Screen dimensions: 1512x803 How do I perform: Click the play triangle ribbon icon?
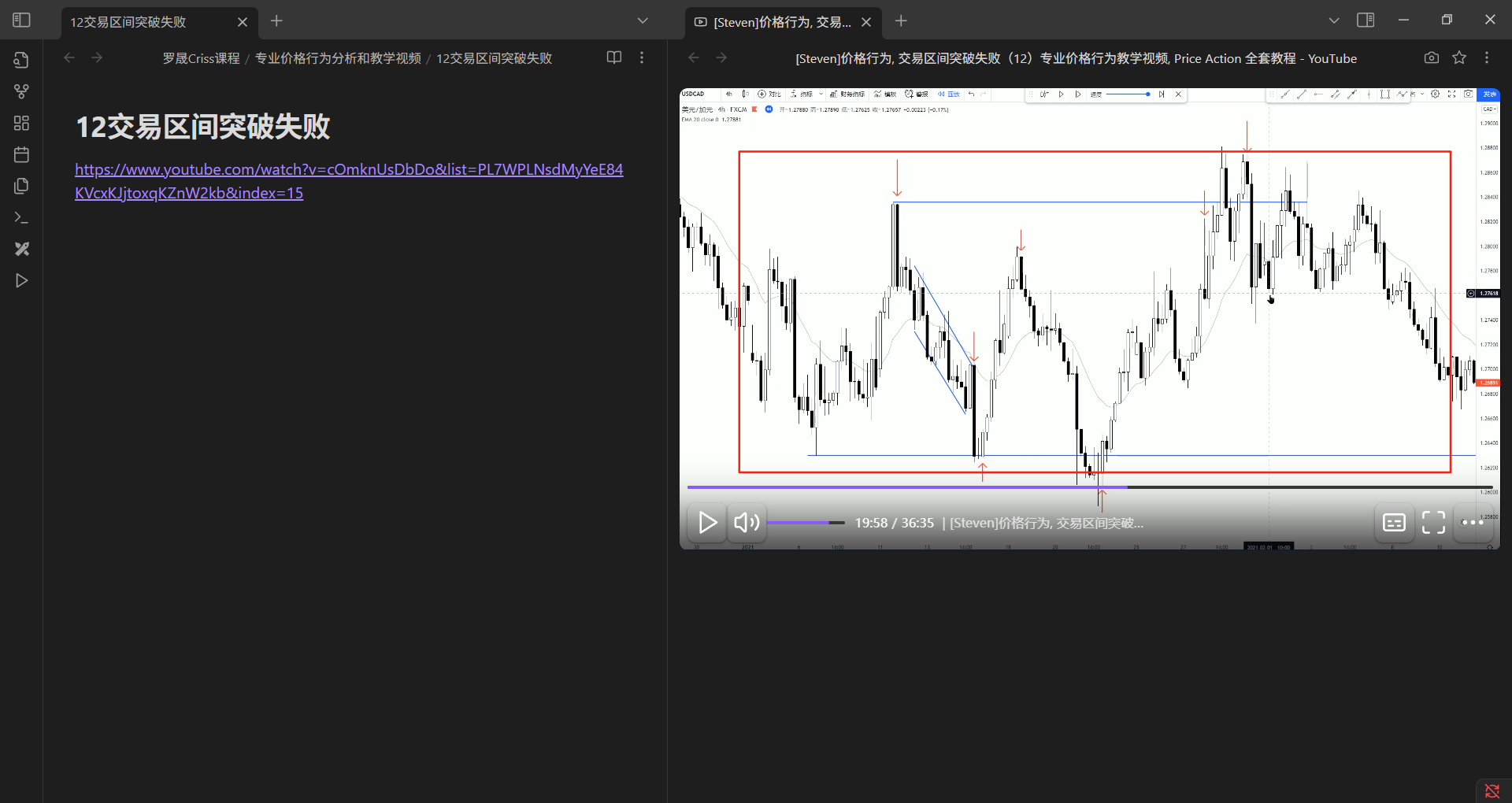click(x=21, y=280)
